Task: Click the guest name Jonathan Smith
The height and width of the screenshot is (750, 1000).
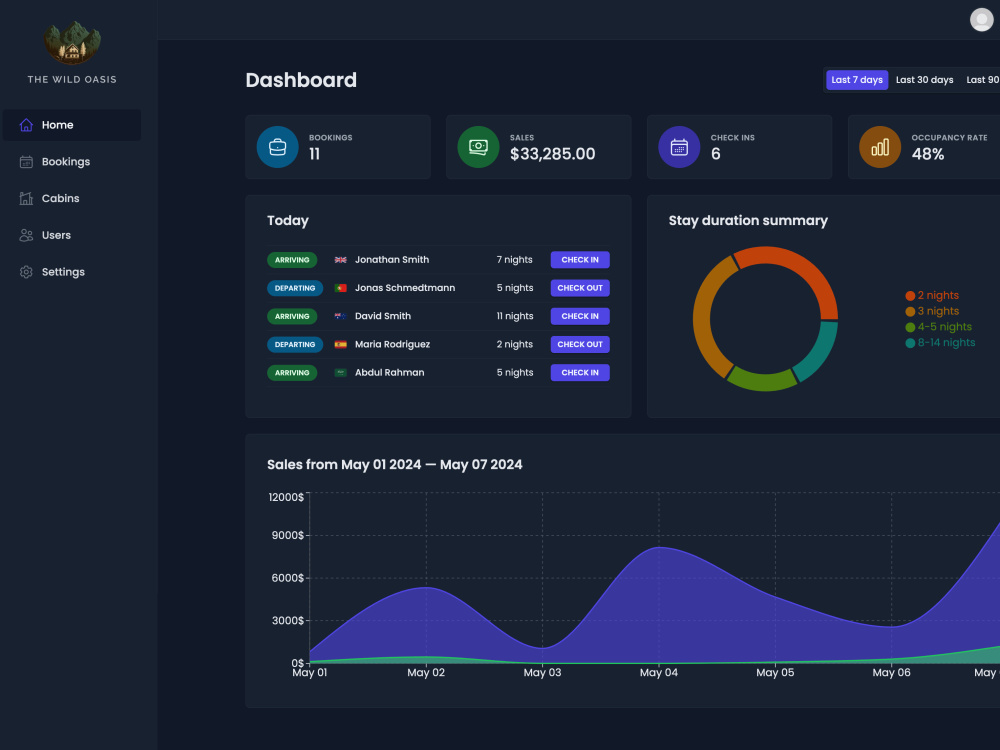Action: [x=392, y=260]
